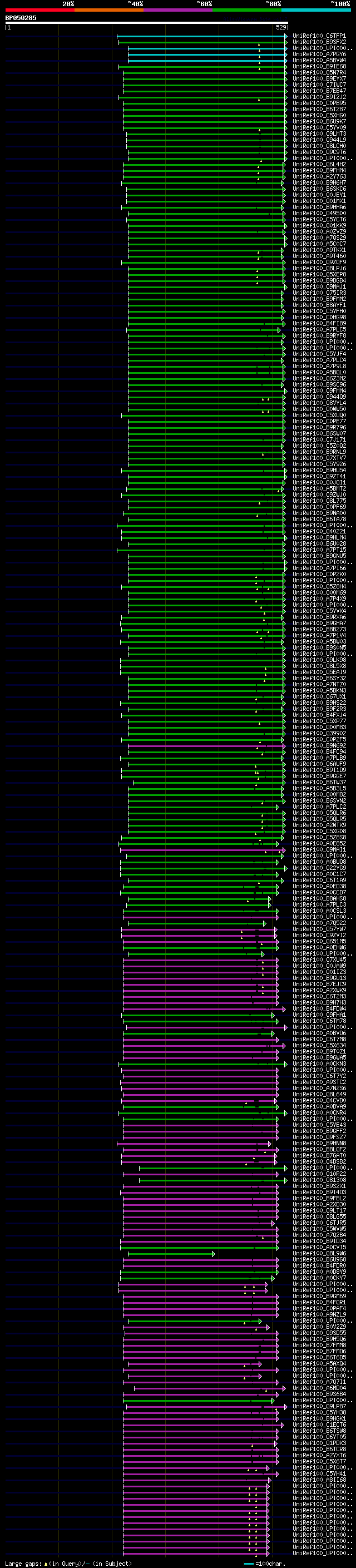Click the green alignment bar for UniRef100_B9EYX7
356x1568 pixels.
coord(205,79)
